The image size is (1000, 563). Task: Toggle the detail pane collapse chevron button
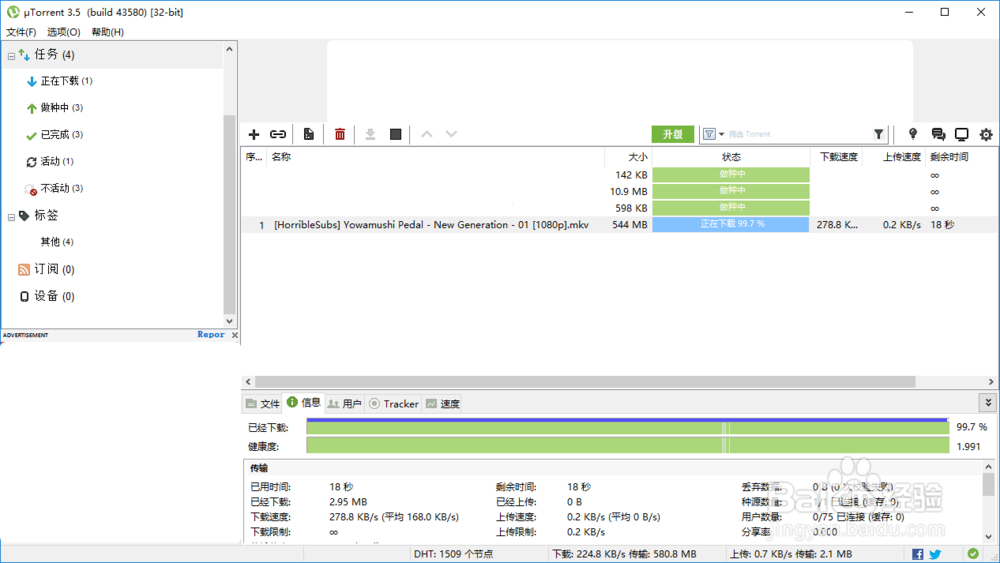click(988, 403)
